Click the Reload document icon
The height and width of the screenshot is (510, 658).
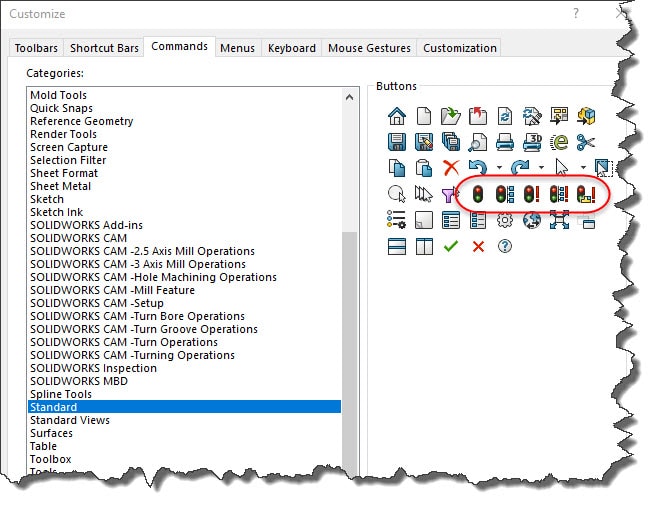(505, 116)
